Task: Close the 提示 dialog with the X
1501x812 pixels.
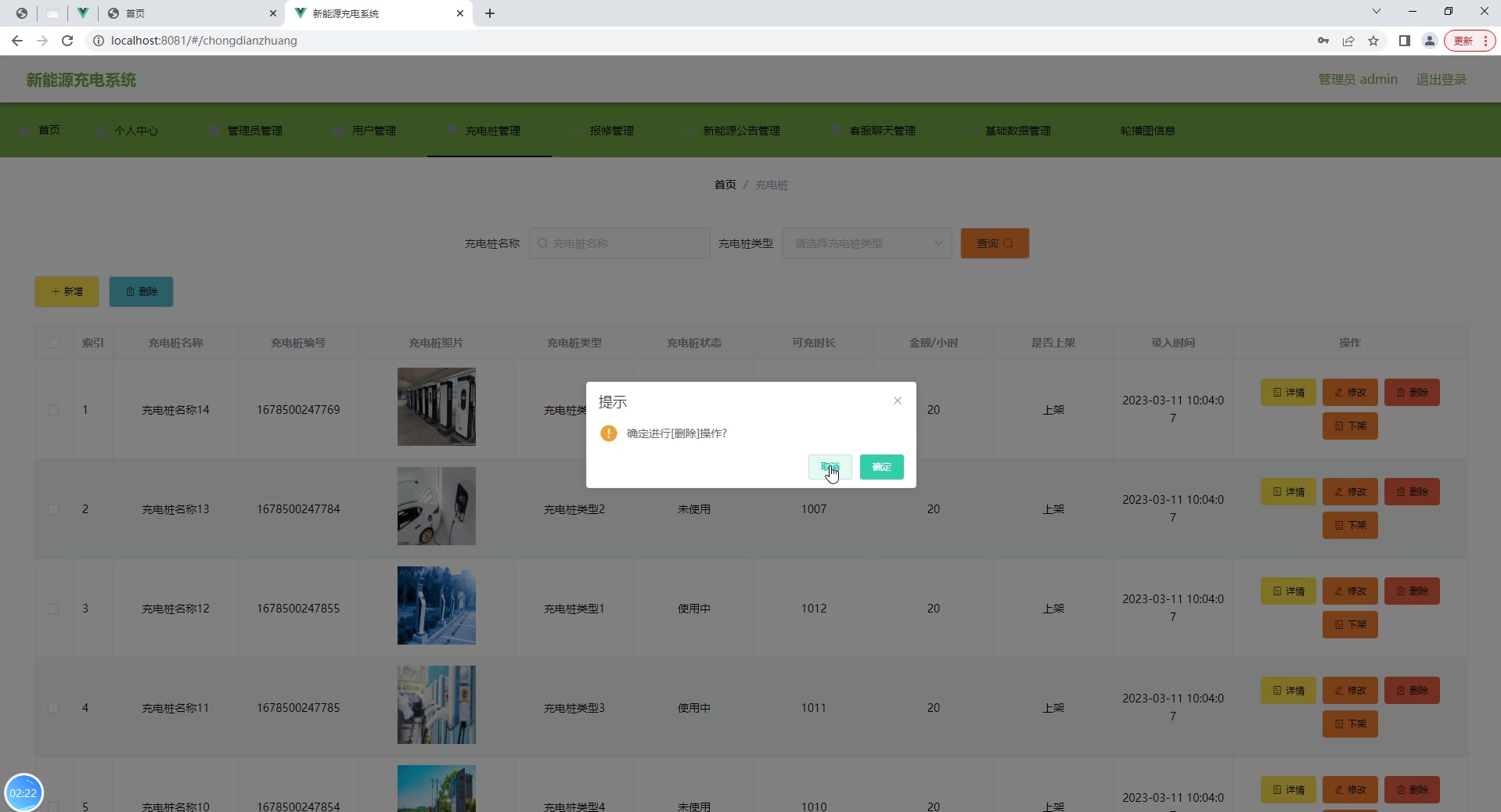Action: tap(898, 401)
